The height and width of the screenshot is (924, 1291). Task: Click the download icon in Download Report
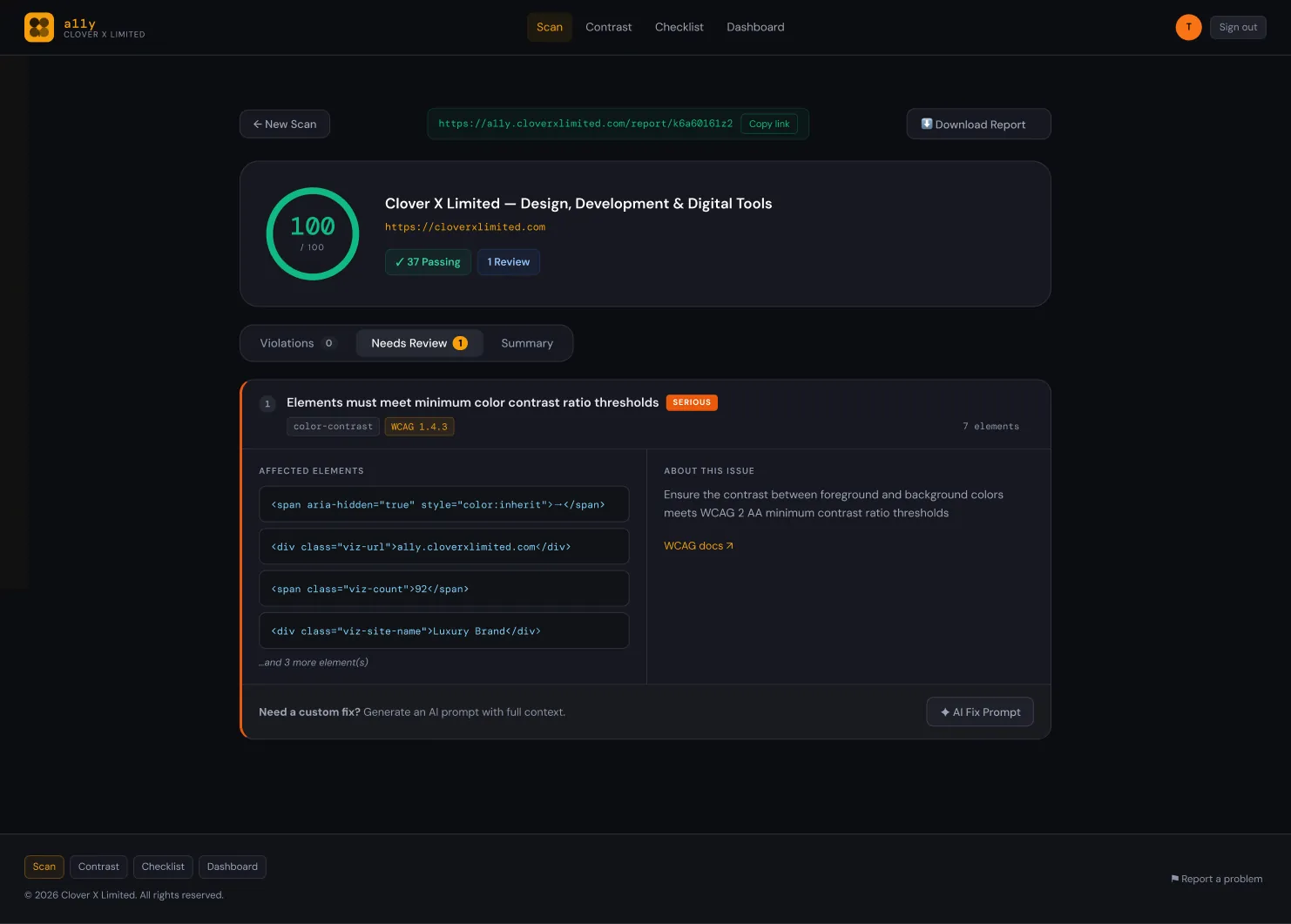pos(927,124)
